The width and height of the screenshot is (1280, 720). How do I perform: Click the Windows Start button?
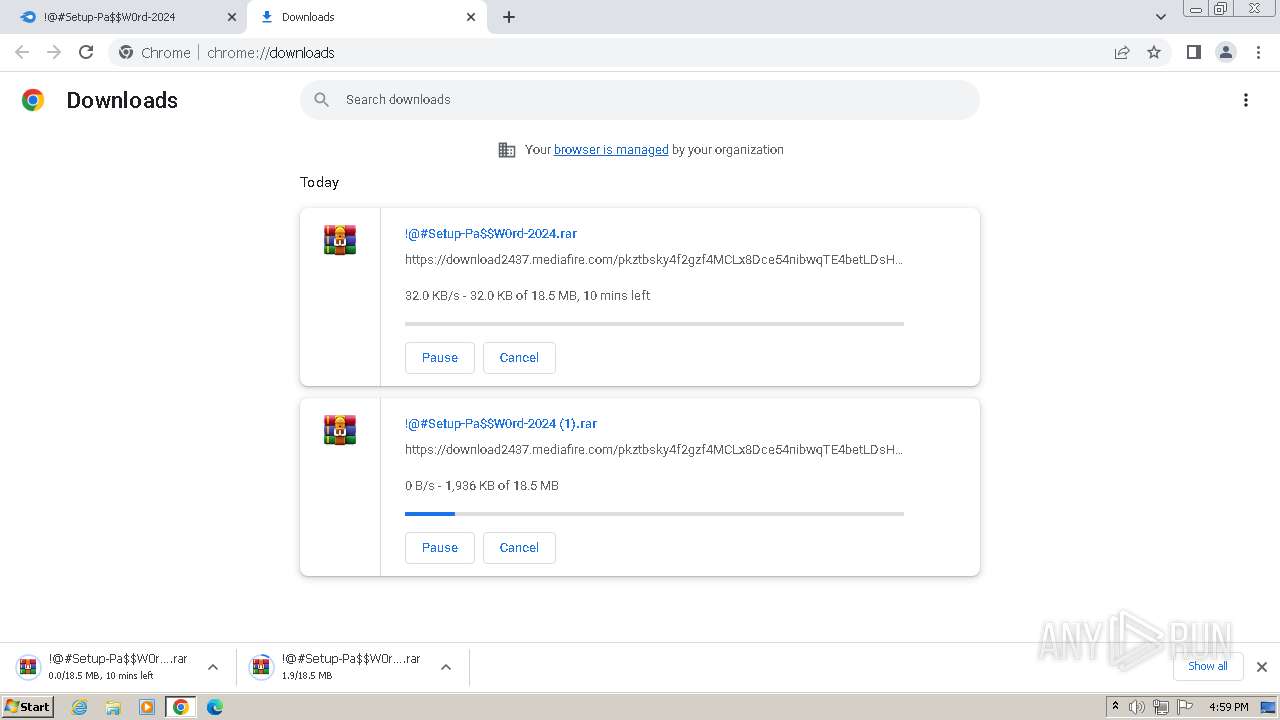click(28, 707)
